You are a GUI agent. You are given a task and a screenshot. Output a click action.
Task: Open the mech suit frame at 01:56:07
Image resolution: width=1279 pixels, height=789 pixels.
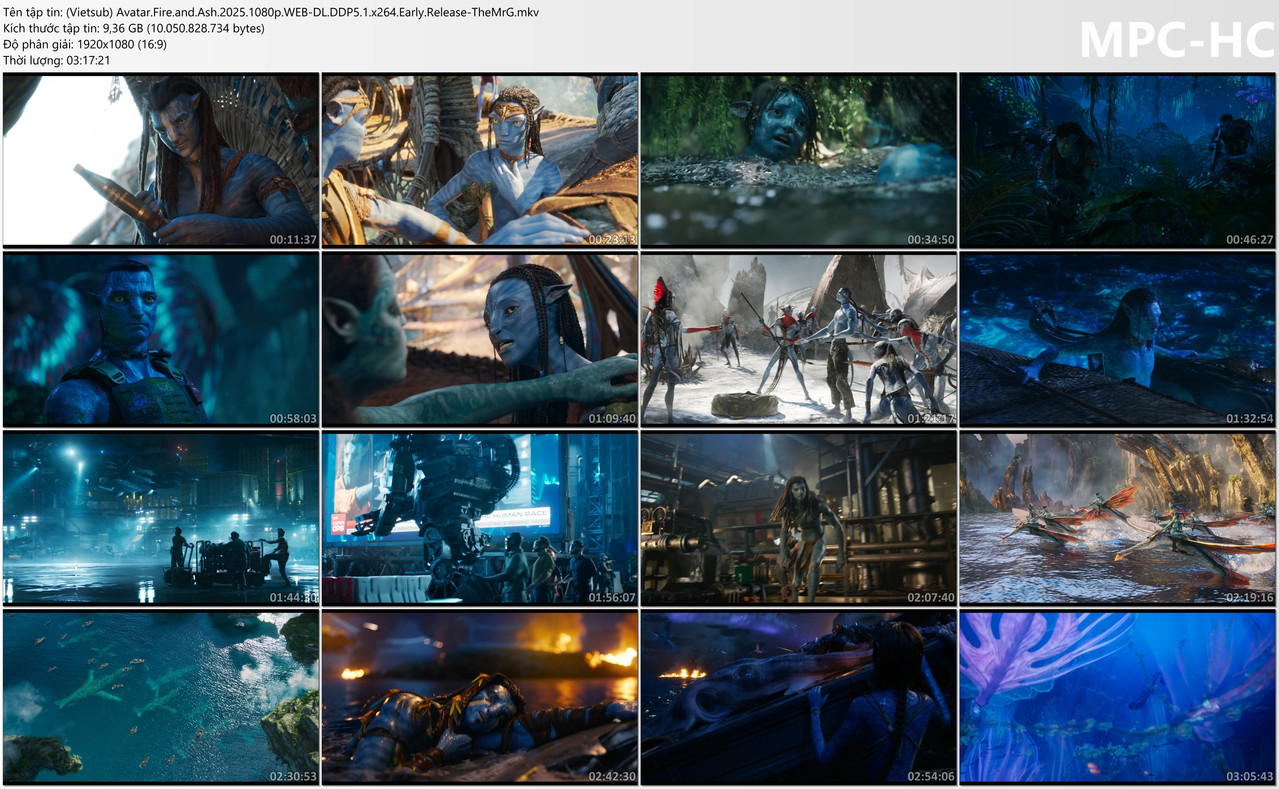[x=480, y=518]
